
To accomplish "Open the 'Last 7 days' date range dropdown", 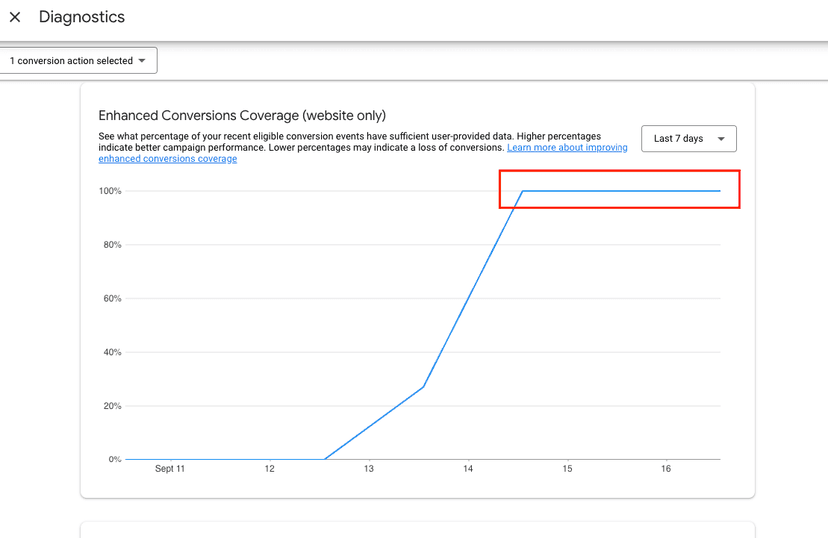I will click(x=689, y=139).
